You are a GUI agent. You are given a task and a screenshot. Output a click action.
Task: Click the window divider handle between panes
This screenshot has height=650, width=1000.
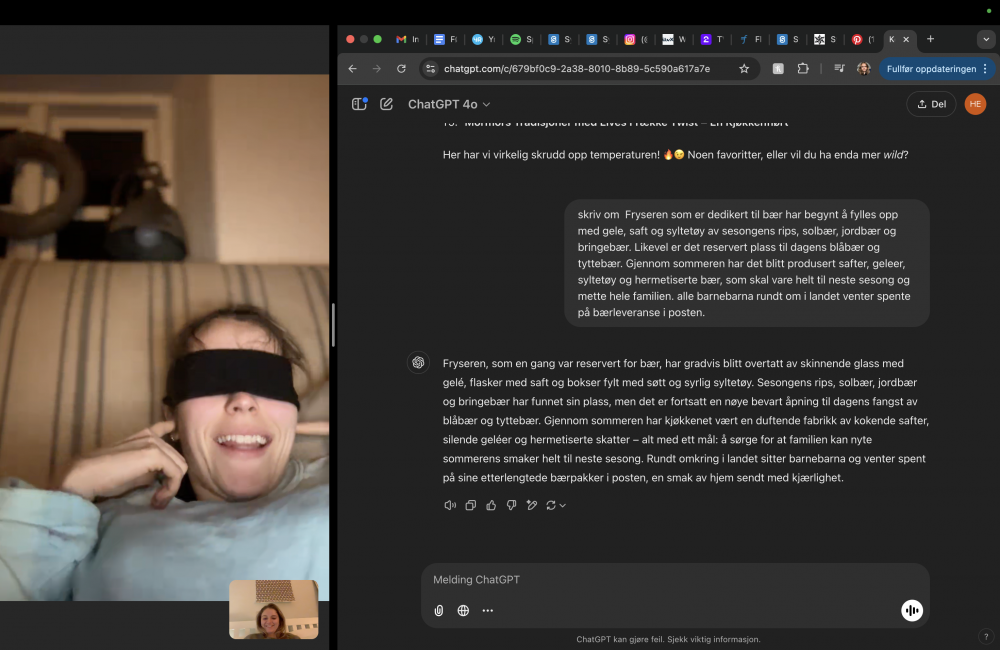click(333, 325)
